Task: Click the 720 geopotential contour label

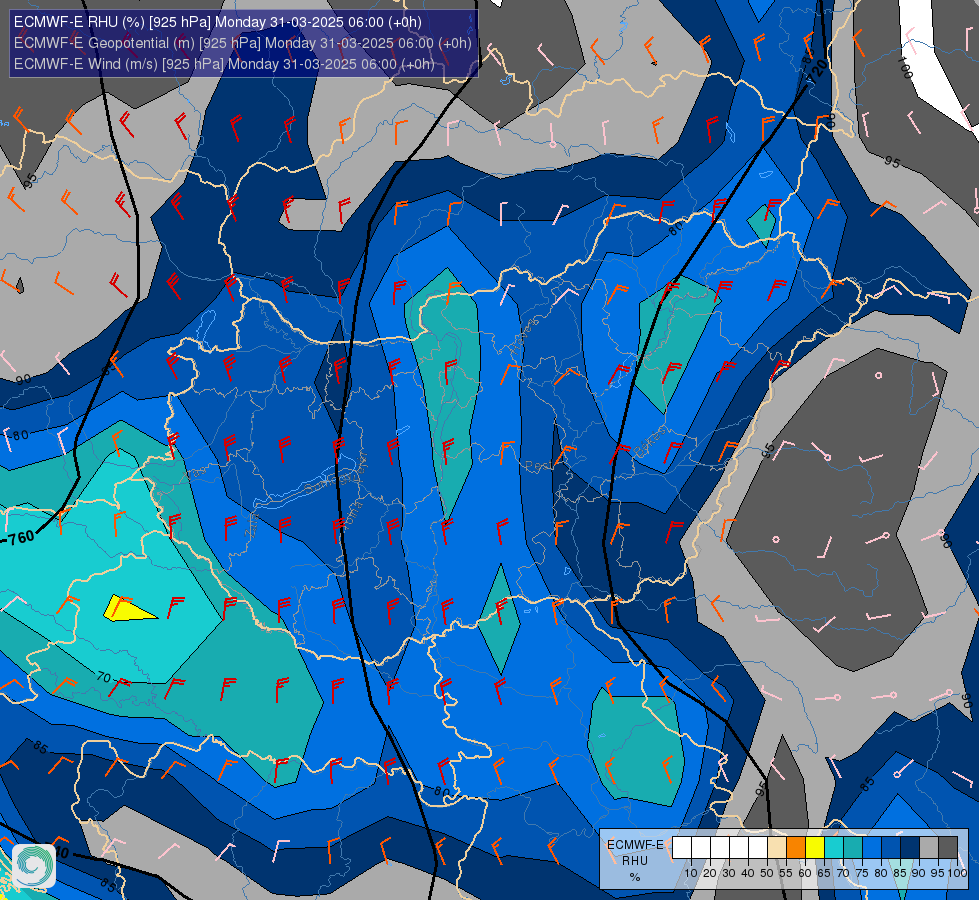Action: (817, 73)
